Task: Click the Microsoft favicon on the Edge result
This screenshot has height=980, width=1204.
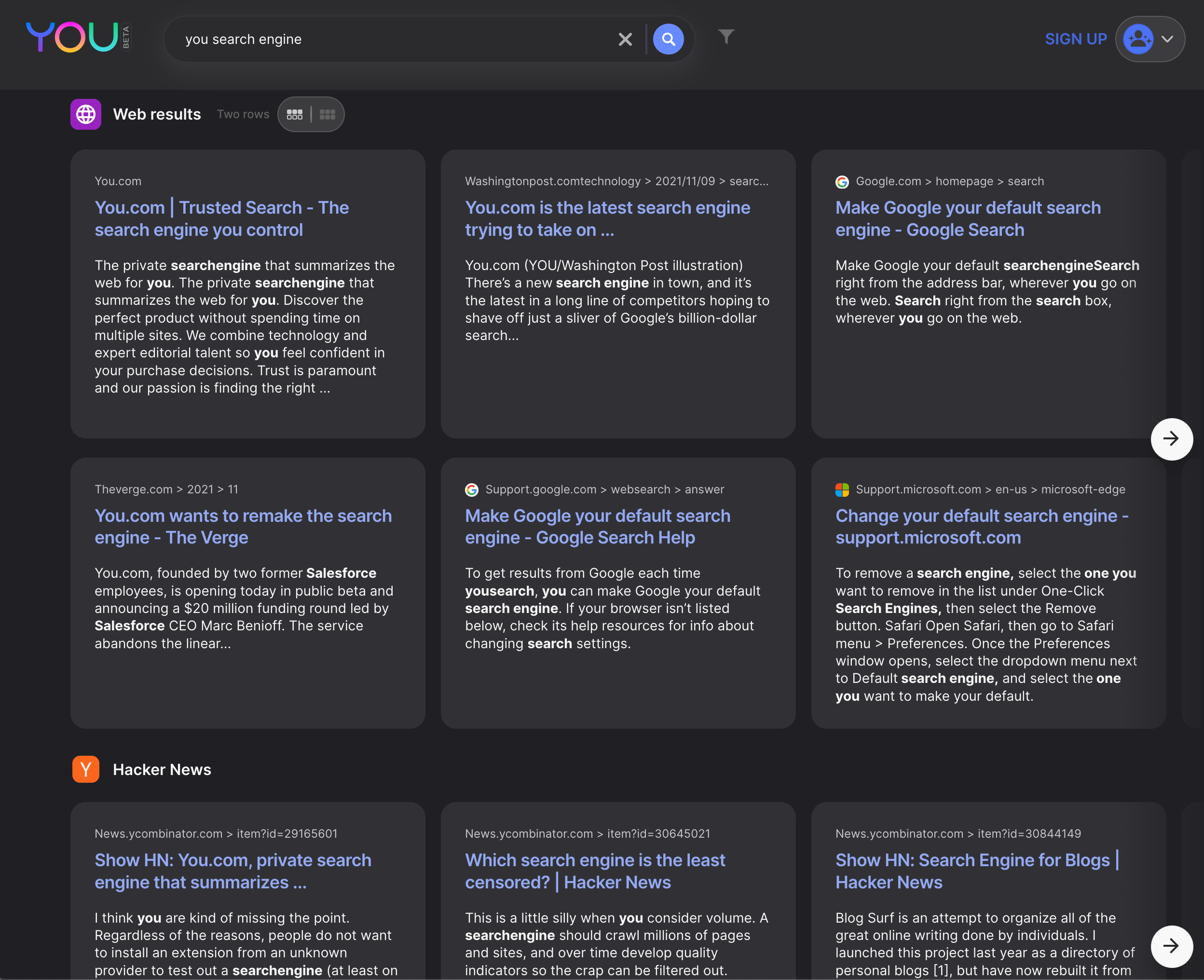Action: click(841, 490)
